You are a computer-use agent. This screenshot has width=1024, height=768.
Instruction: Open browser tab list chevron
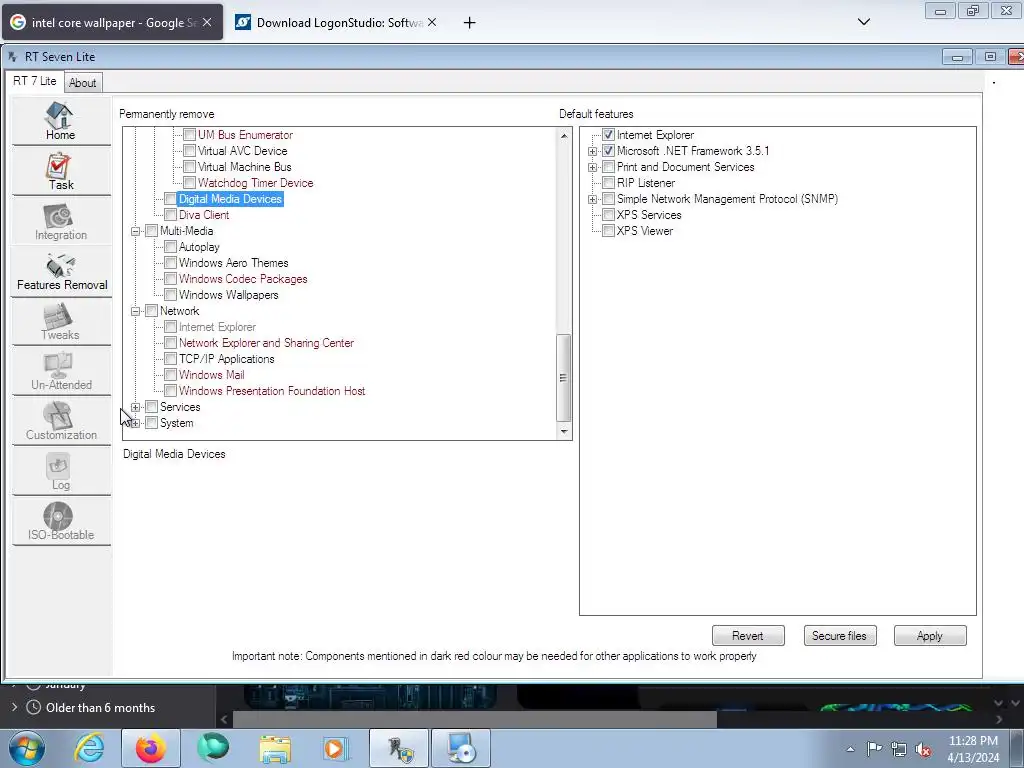[x=863, y=22]
